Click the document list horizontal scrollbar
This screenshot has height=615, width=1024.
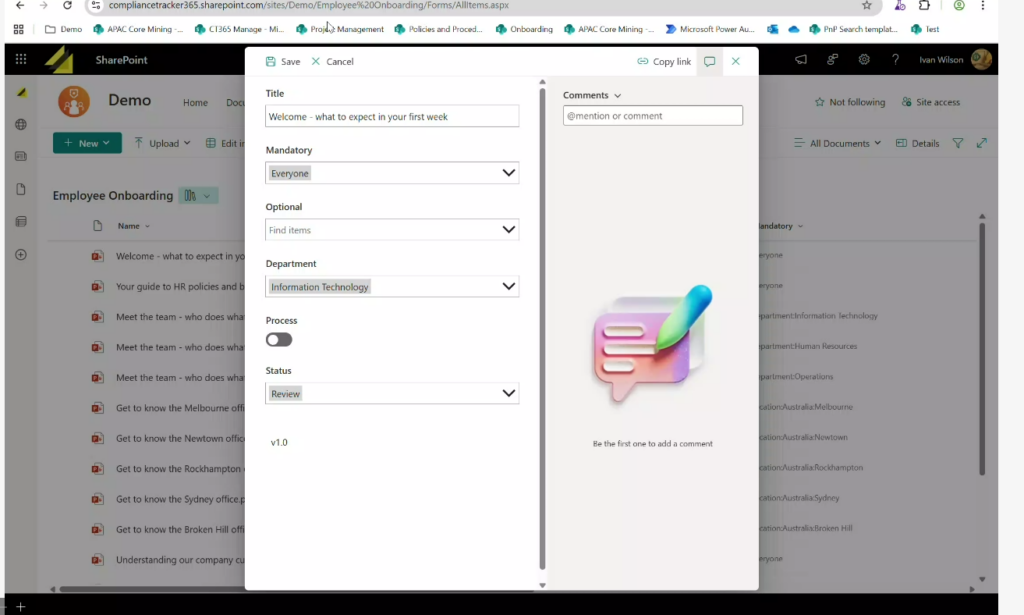click(297, 589)
